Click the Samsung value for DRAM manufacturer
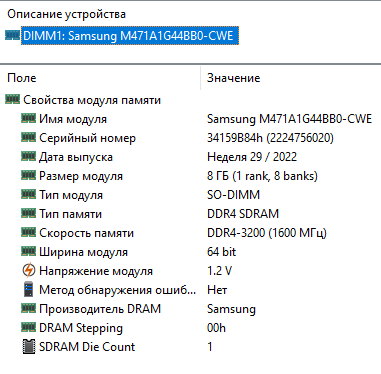Screen dimensions: 381x374 (231, 309)
